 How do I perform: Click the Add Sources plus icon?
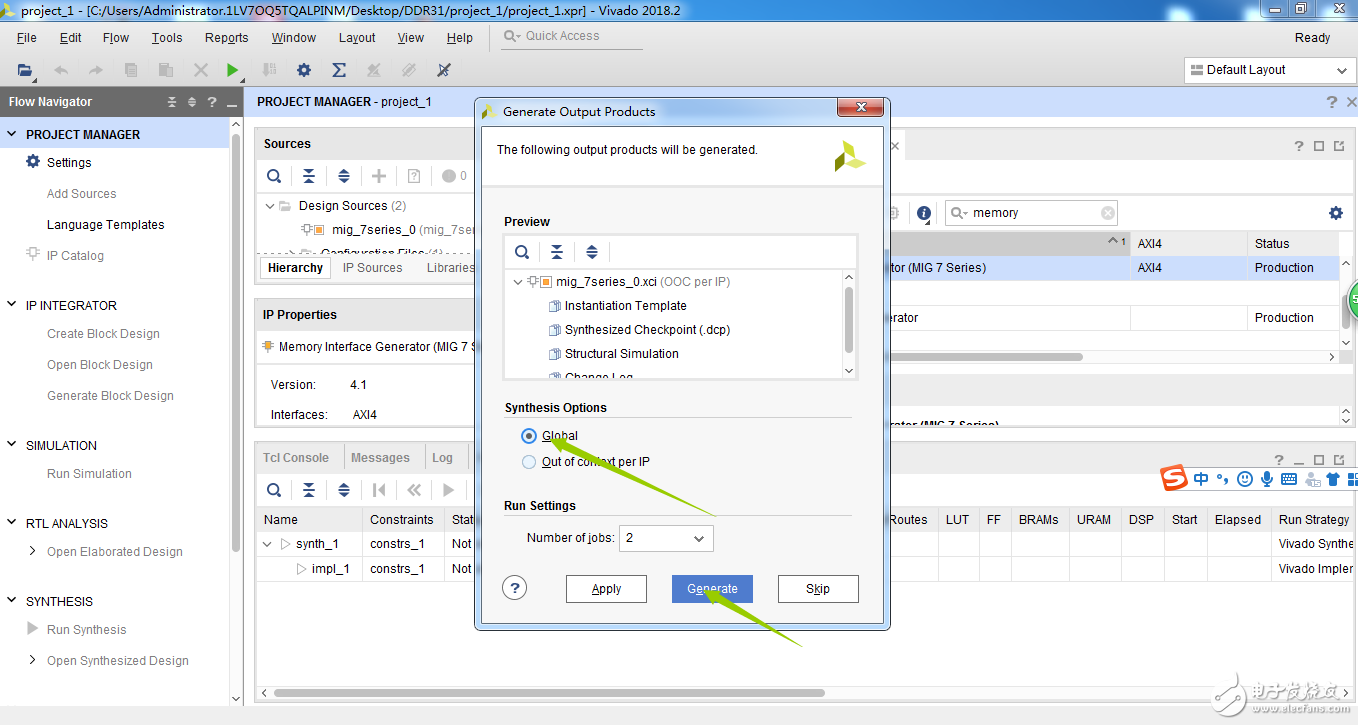tap(379, 176)
